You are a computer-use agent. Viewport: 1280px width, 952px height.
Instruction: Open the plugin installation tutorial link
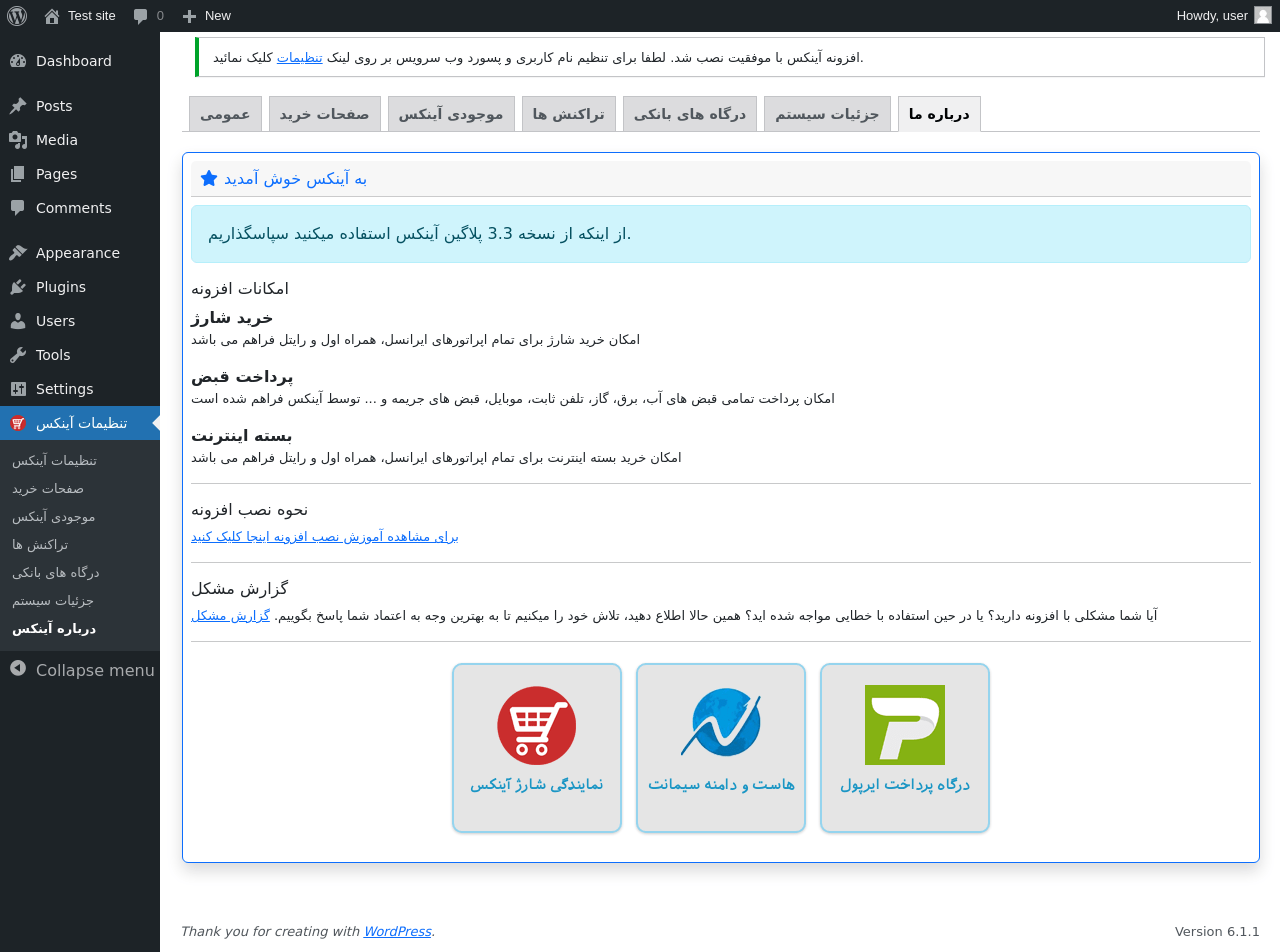coord(325,537)
